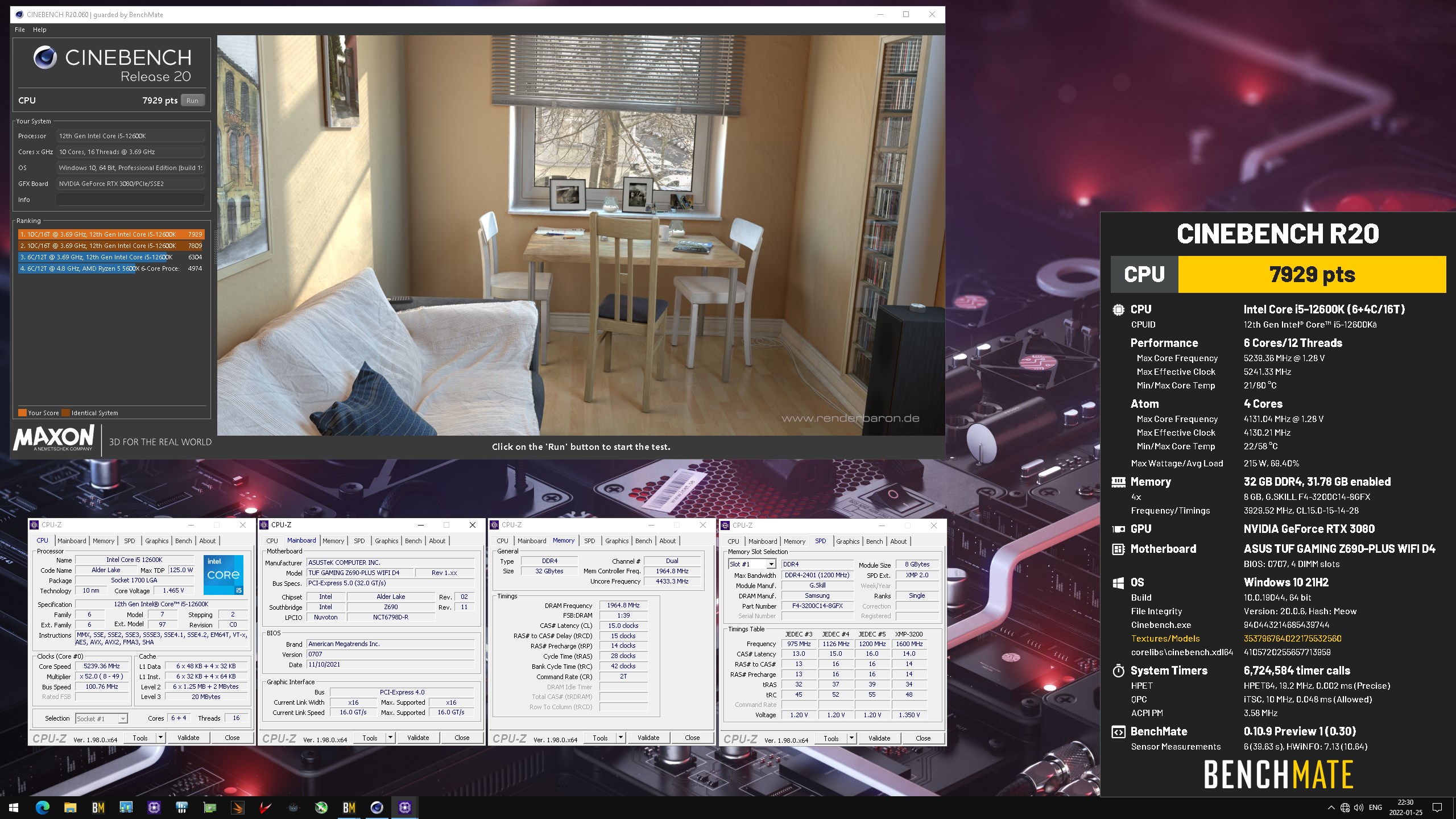1456x819 pixels.
Task: Click the orange Your Score legend swatch
Action: pos(22,413)
